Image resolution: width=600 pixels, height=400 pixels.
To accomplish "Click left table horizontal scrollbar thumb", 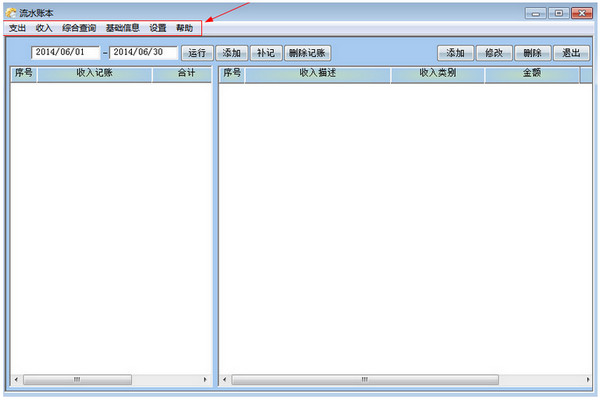I will pyautogui.click(x=77, y=379).
